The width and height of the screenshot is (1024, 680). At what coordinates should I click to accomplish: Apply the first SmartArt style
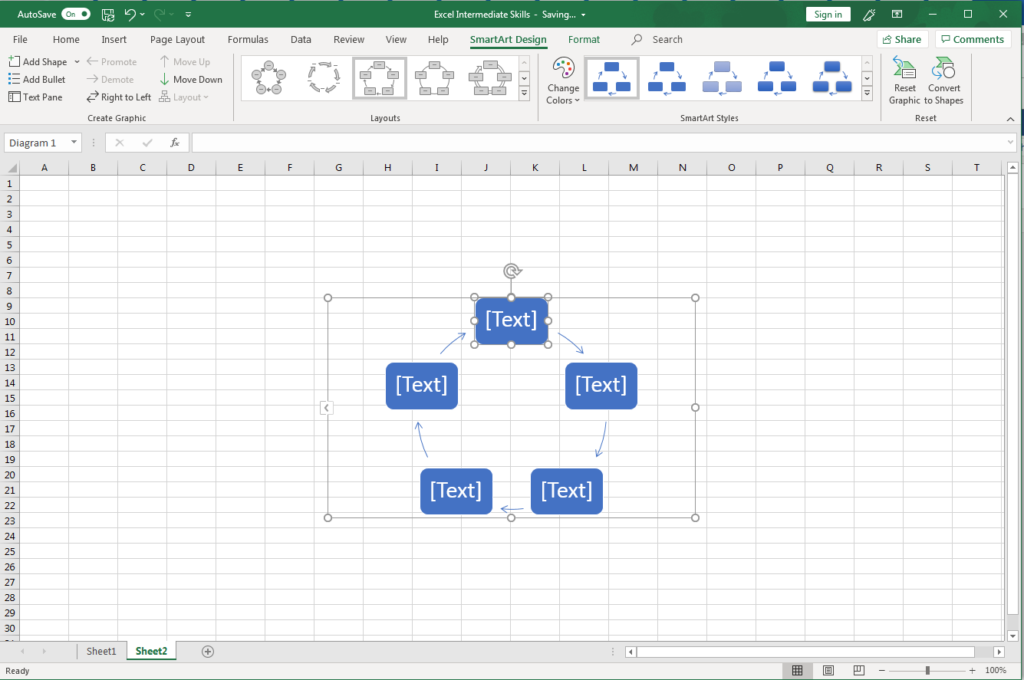click(x=611, y=77)
